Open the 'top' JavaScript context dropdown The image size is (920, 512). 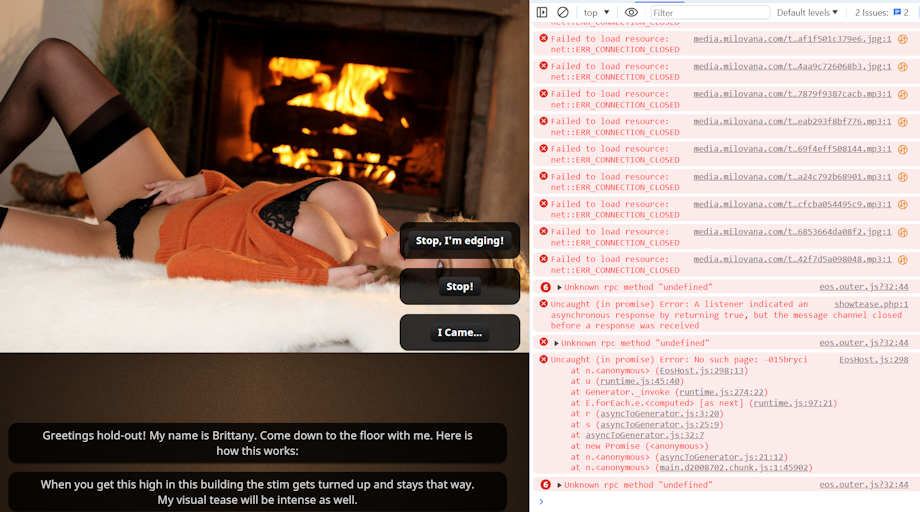point(597,12)
